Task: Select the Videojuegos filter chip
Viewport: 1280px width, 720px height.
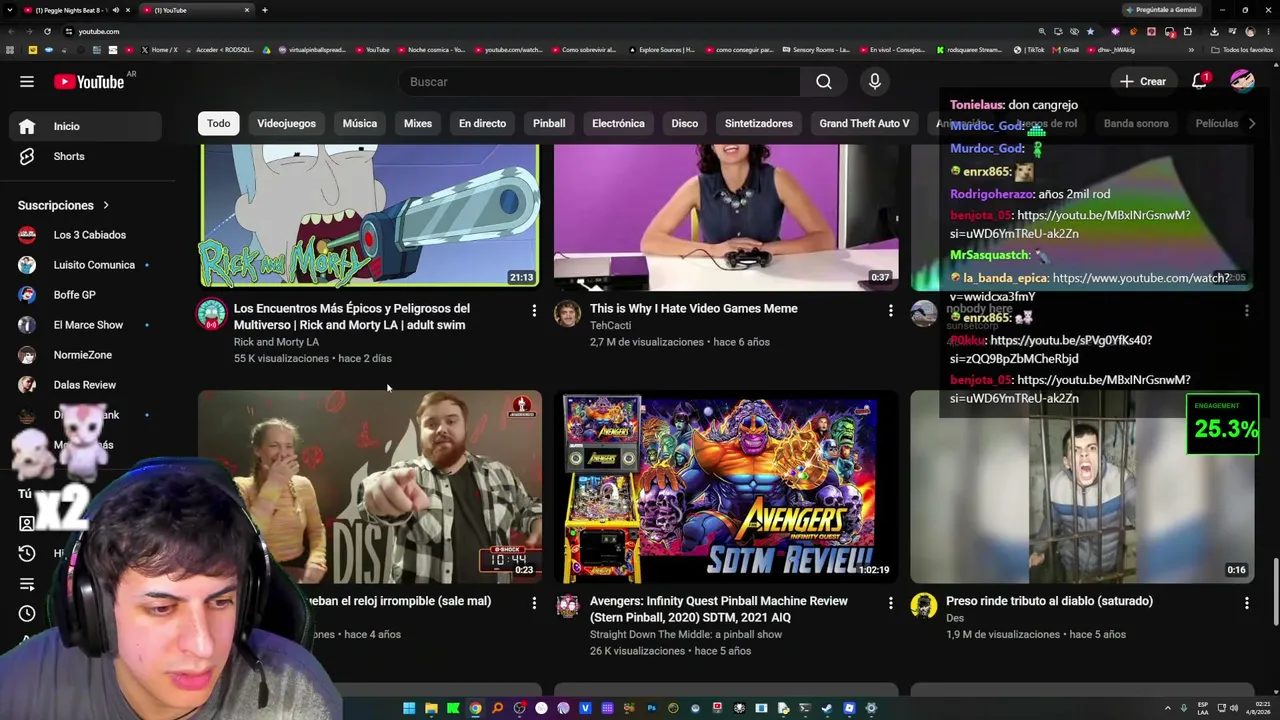Action: click(286, 124)
